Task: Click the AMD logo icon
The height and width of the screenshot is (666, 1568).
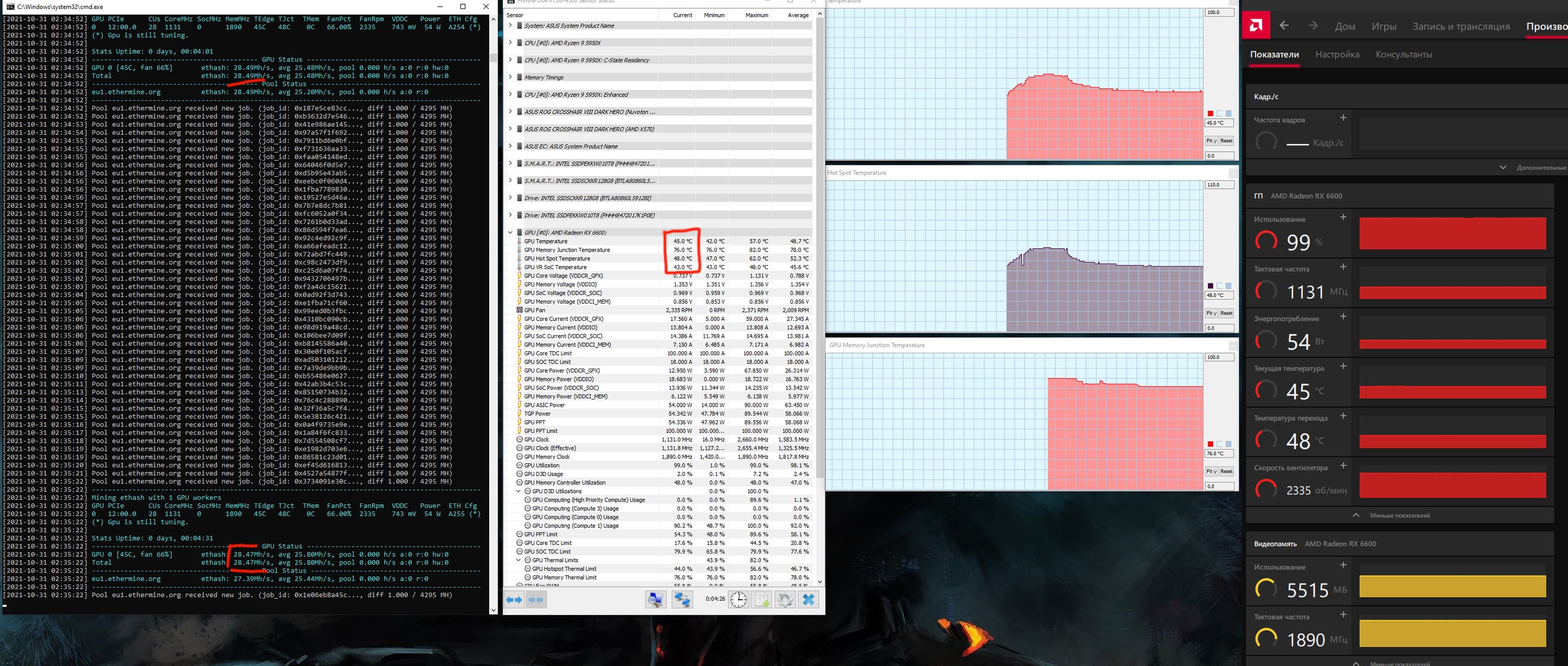Action: coord(1255,26)
